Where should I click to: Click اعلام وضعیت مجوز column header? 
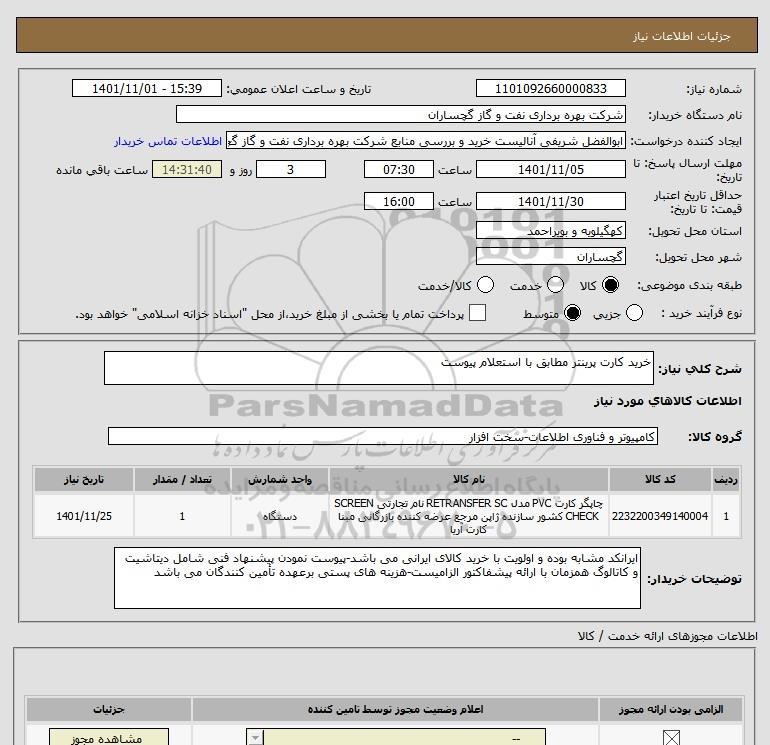click(x=395, y=709)
